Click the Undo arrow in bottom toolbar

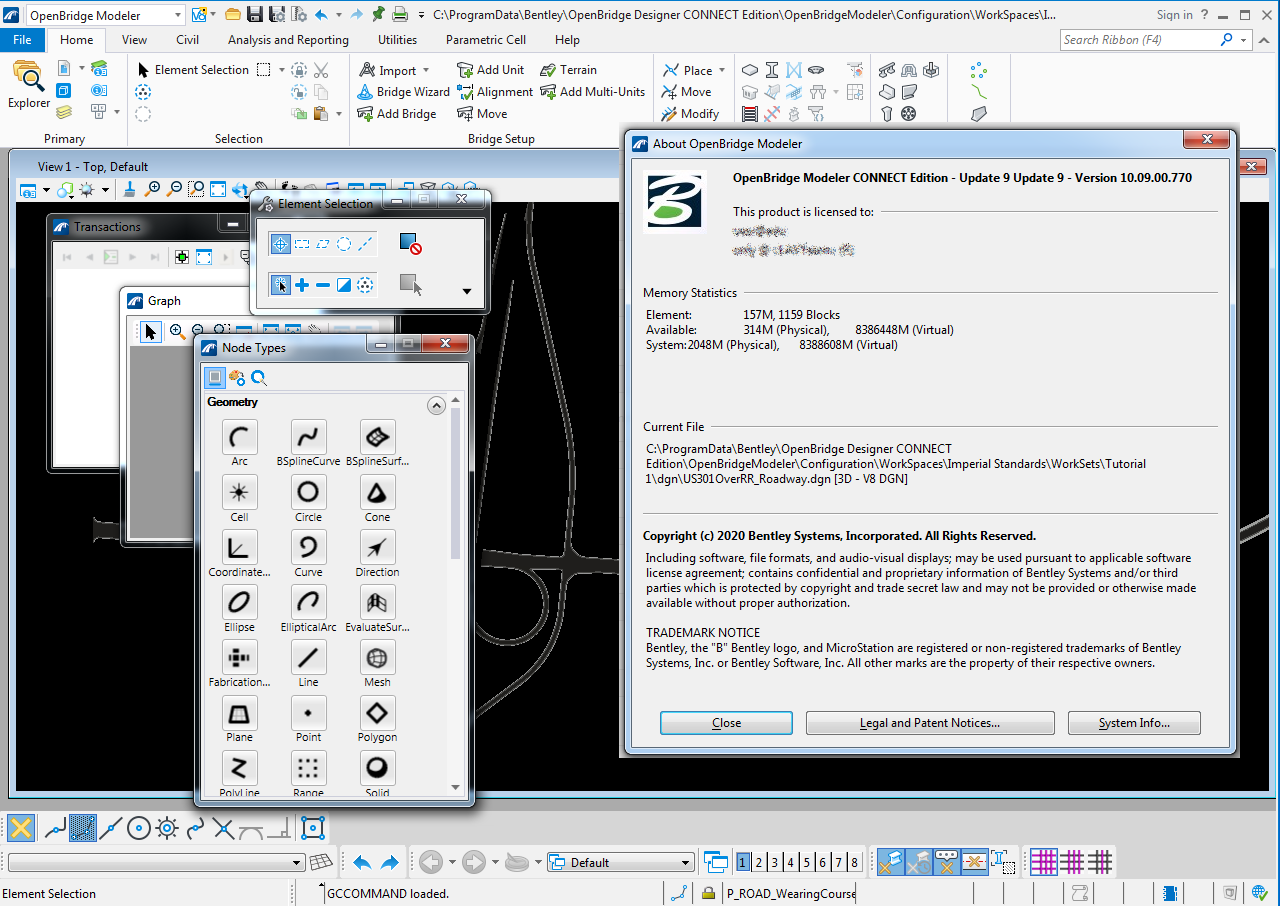[362, 862]
